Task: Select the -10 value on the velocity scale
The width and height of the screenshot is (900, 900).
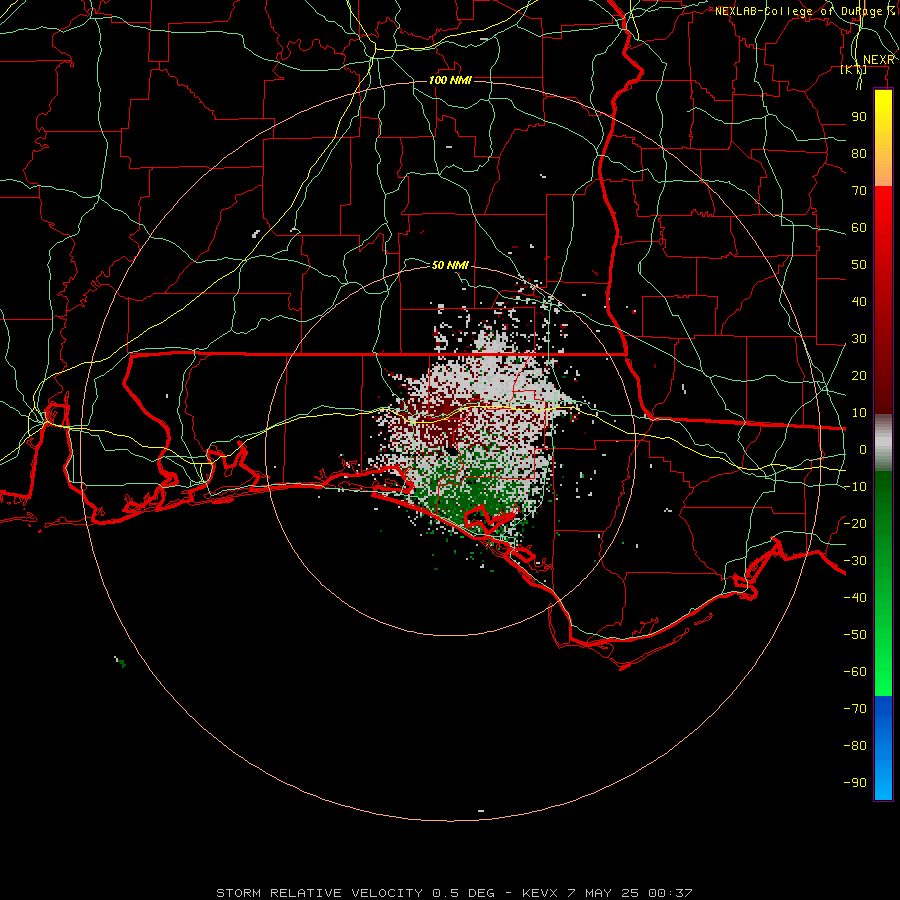Action: (855, 487)
